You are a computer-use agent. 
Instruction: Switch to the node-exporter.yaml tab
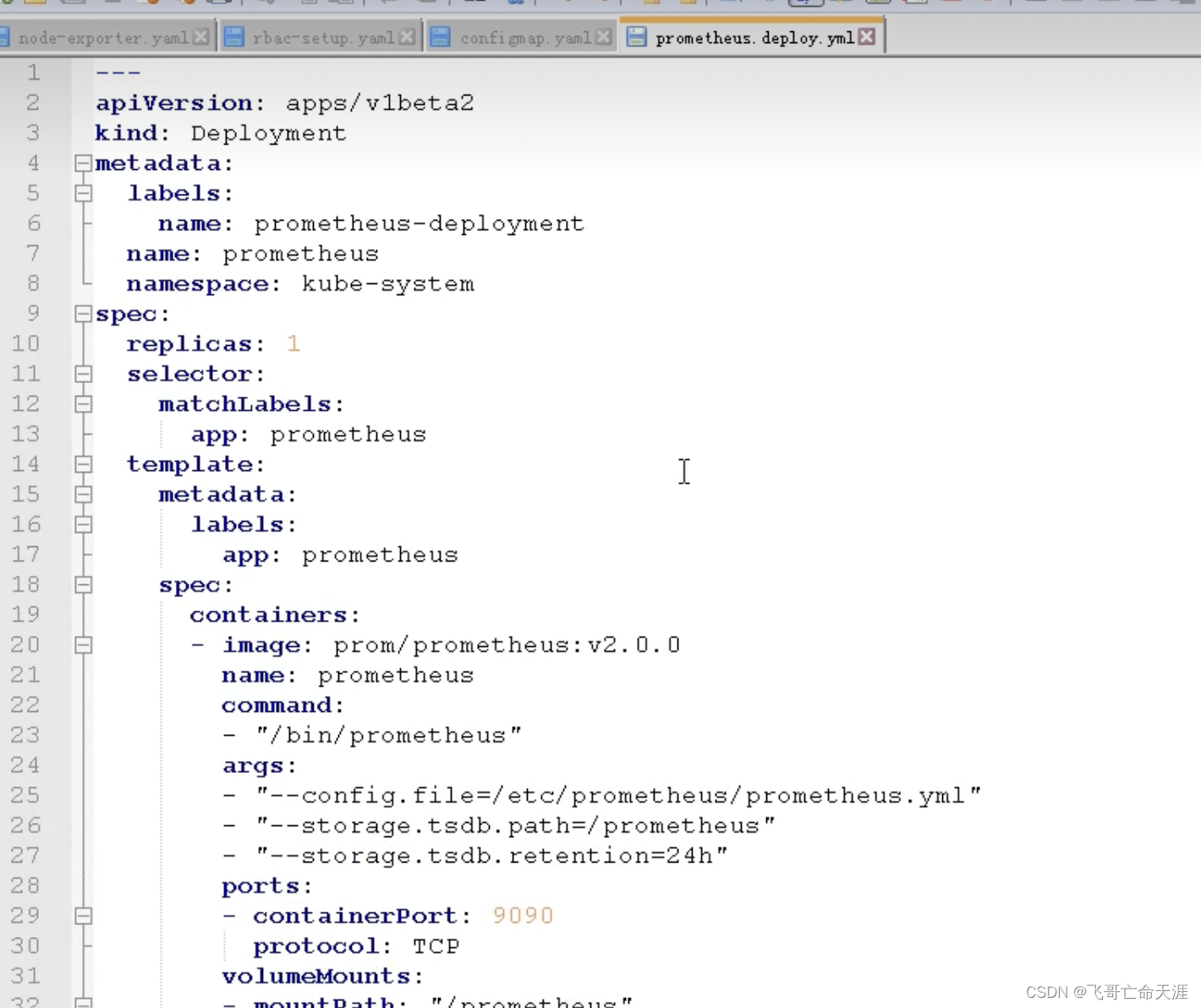click(103, 37)
